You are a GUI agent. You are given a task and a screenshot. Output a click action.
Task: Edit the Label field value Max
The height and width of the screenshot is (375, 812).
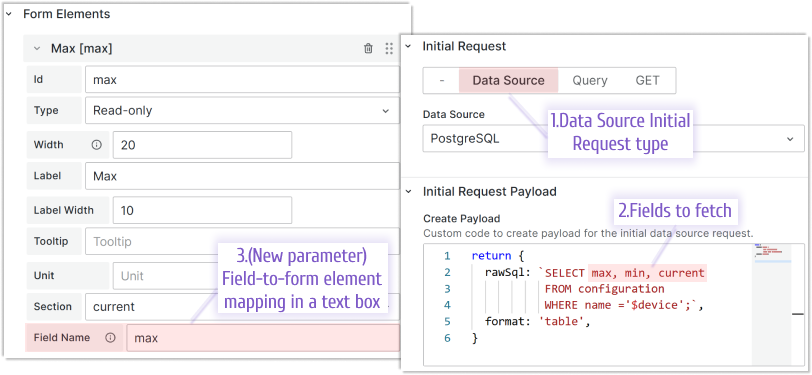coord(242,176)
